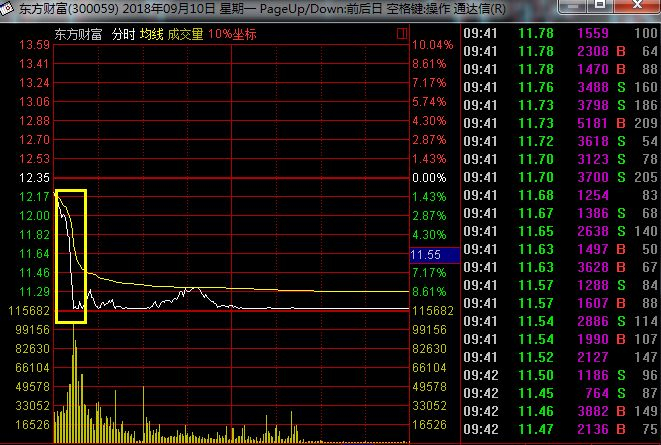
Task: Select the 09:42 trade row priced 11.50
Action: [x=560, y=375]
